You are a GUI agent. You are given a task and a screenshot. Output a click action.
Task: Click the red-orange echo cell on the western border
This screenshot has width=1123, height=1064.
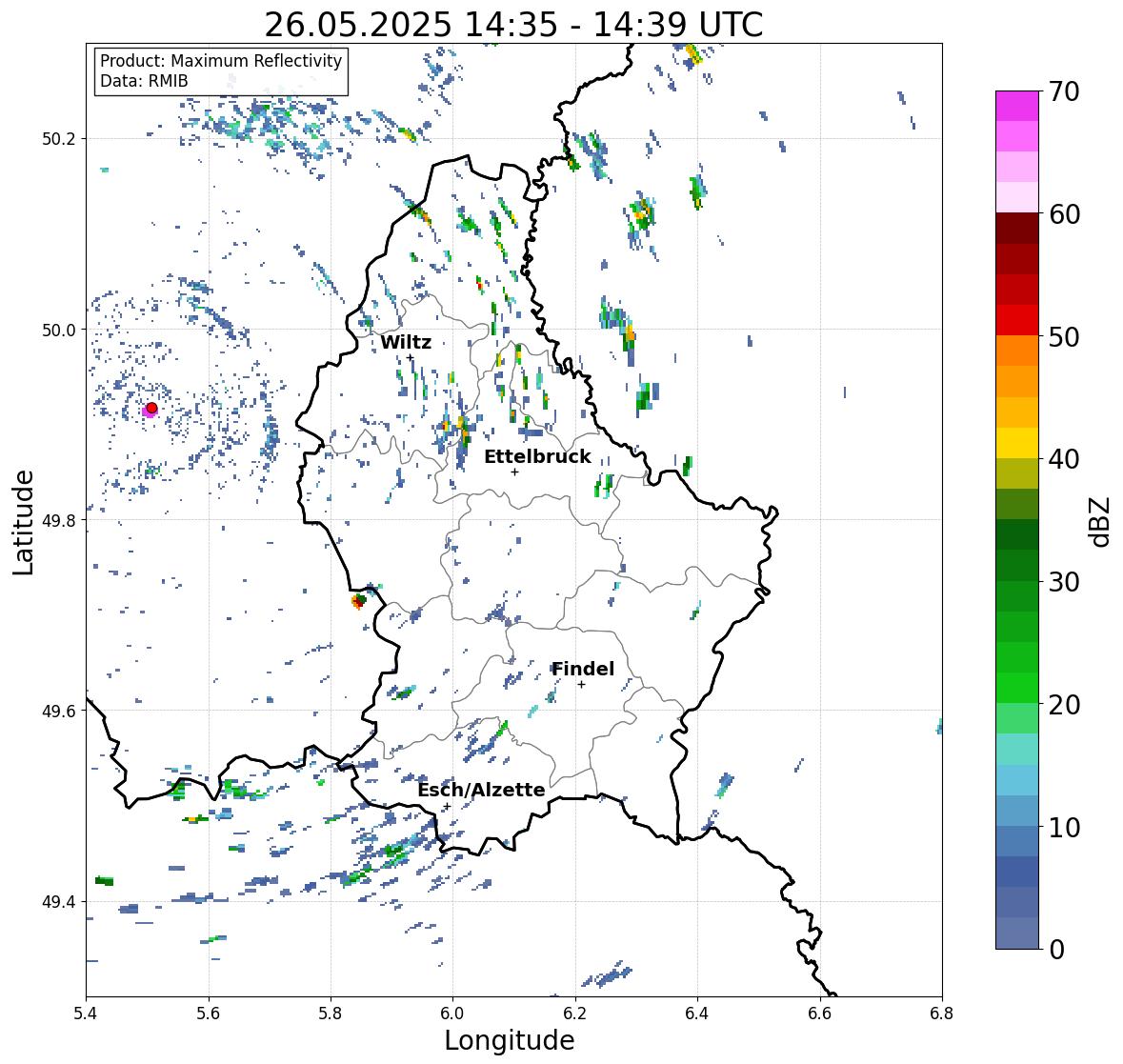tap(358, 601)
